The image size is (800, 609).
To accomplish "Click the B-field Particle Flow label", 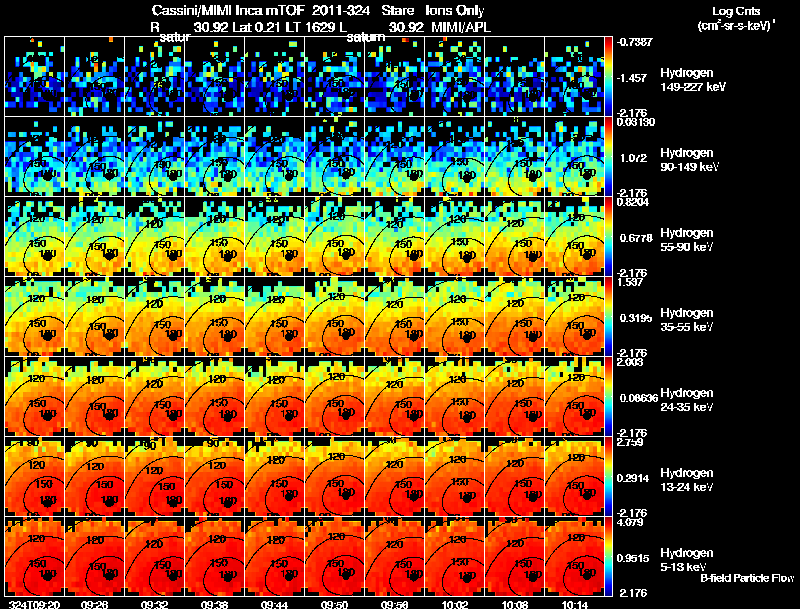I will (x=747, y=578).
